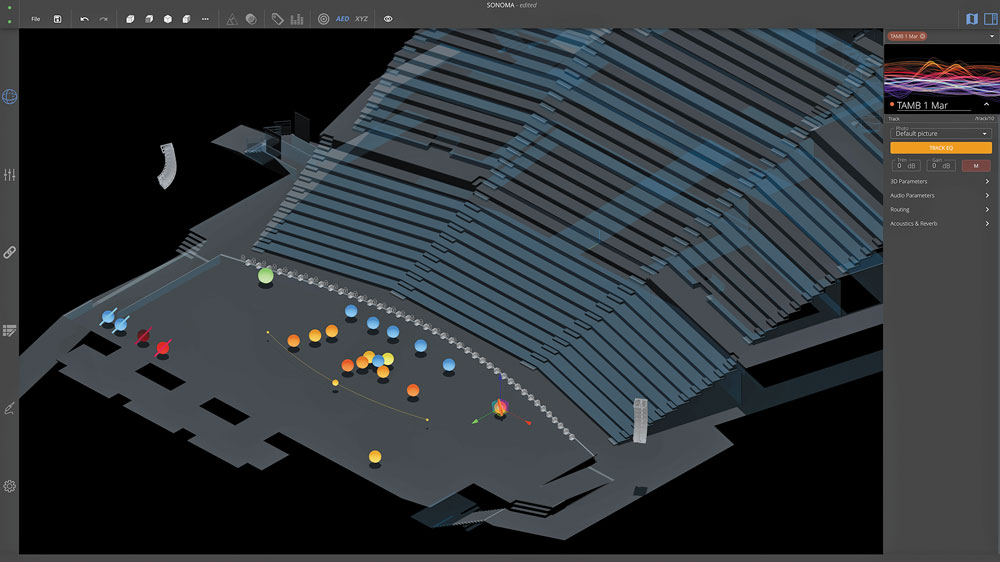
Task: Expand Routing section
Action: click(x=941, y=210)
